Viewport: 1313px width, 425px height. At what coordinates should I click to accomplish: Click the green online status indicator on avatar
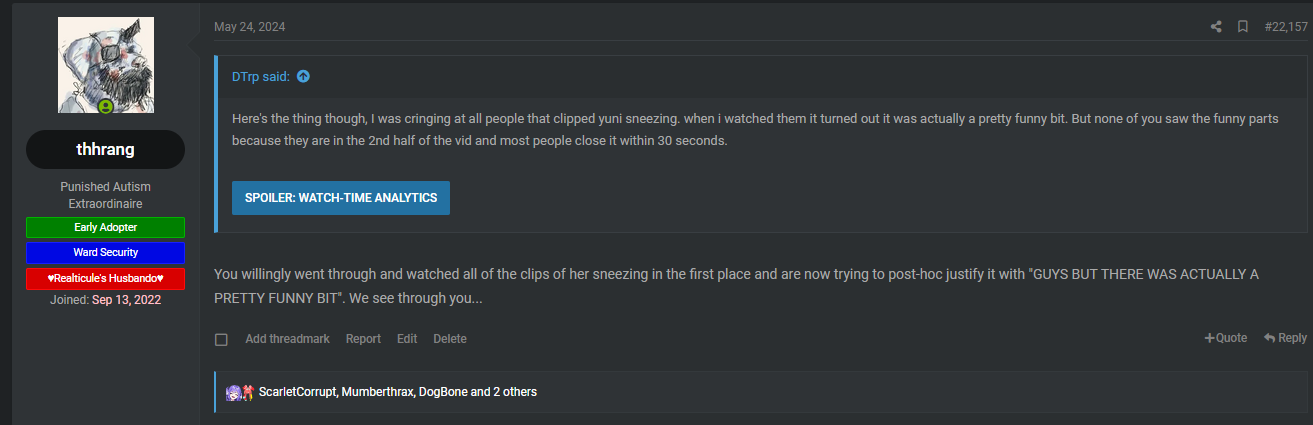click(106, 105)
